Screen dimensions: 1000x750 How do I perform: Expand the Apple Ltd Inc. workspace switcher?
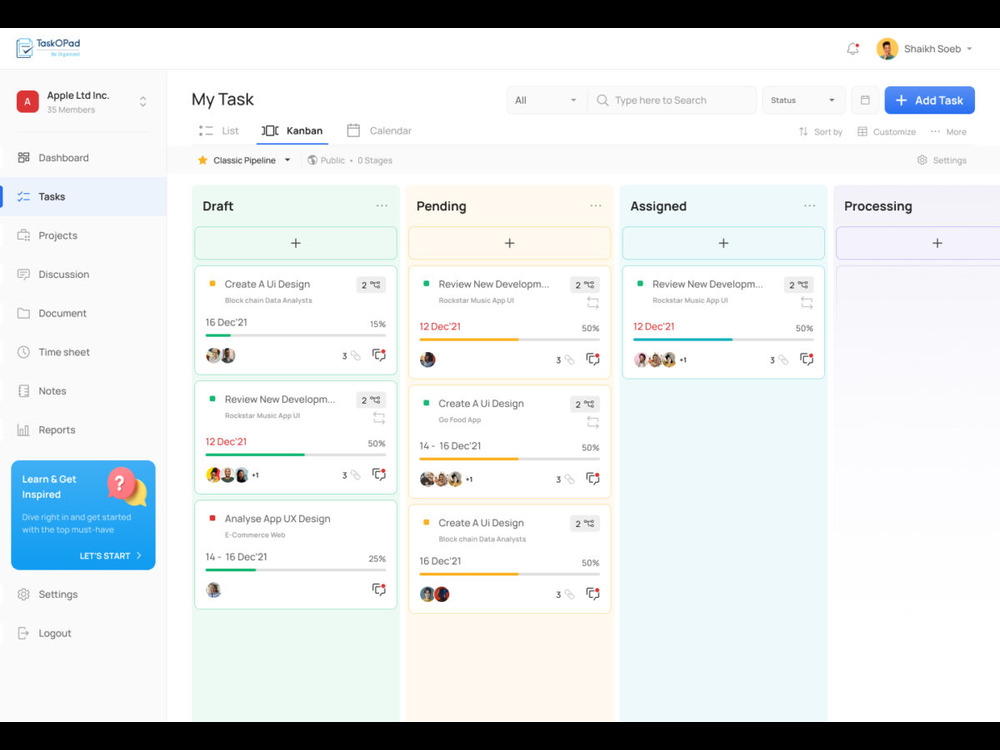pos(143,101)
